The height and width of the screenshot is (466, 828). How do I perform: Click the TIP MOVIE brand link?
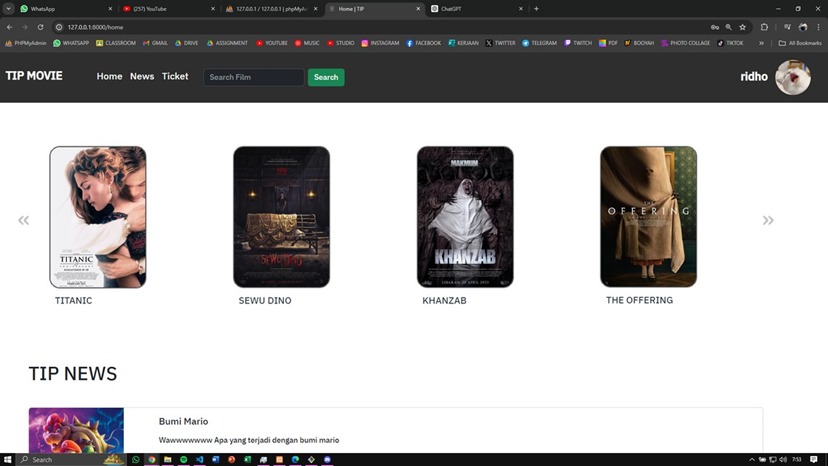(x=34, y=76)
